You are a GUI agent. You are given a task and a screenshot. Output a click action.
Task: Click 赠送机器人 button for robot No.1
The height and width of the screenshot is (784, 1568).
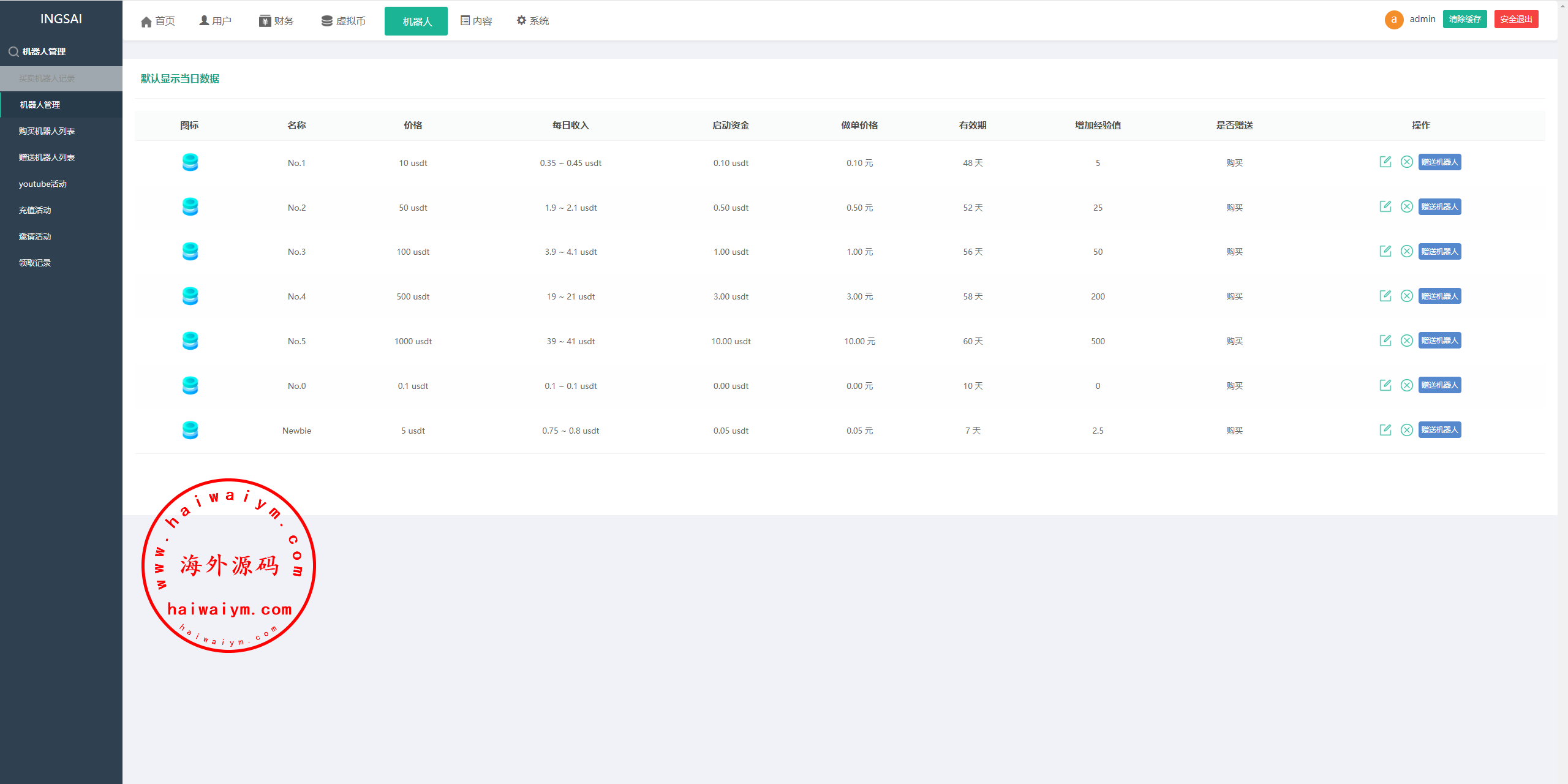coord(1439,162)
